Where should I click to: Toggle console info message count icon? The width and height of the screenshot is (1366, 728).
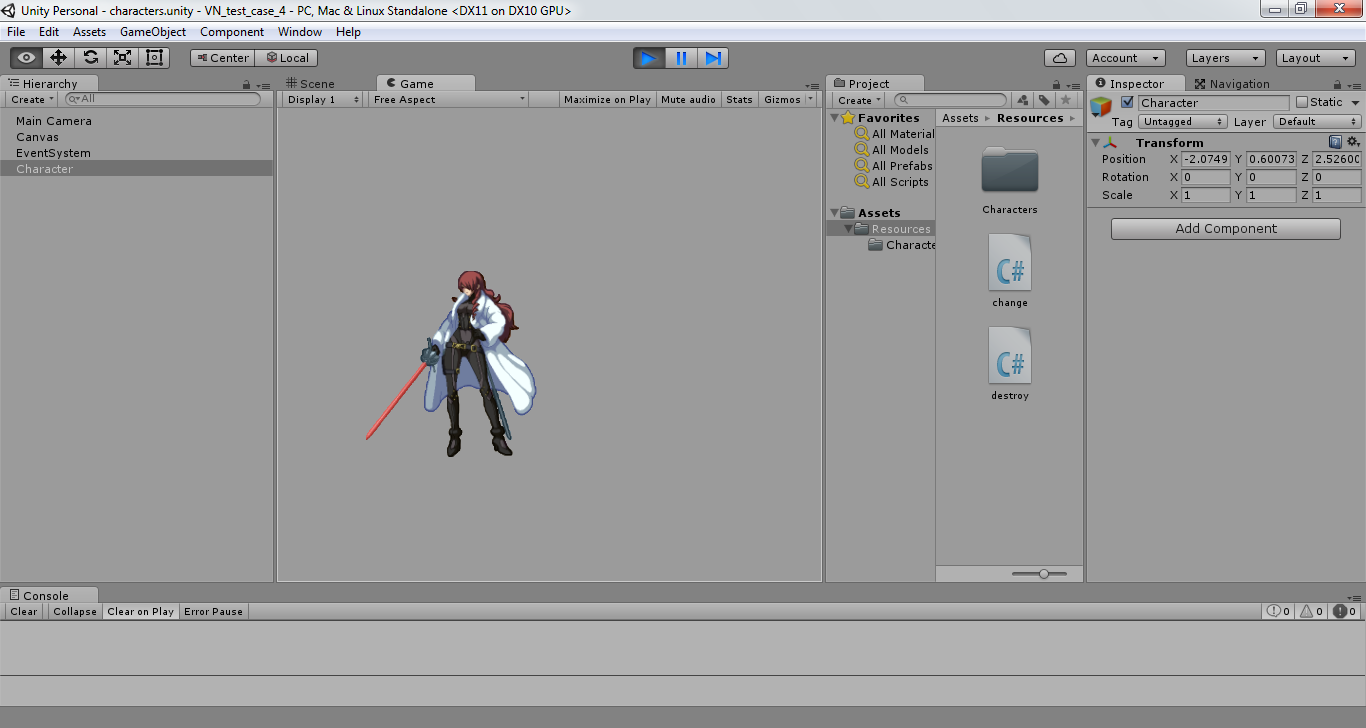tap(1279, 611)
